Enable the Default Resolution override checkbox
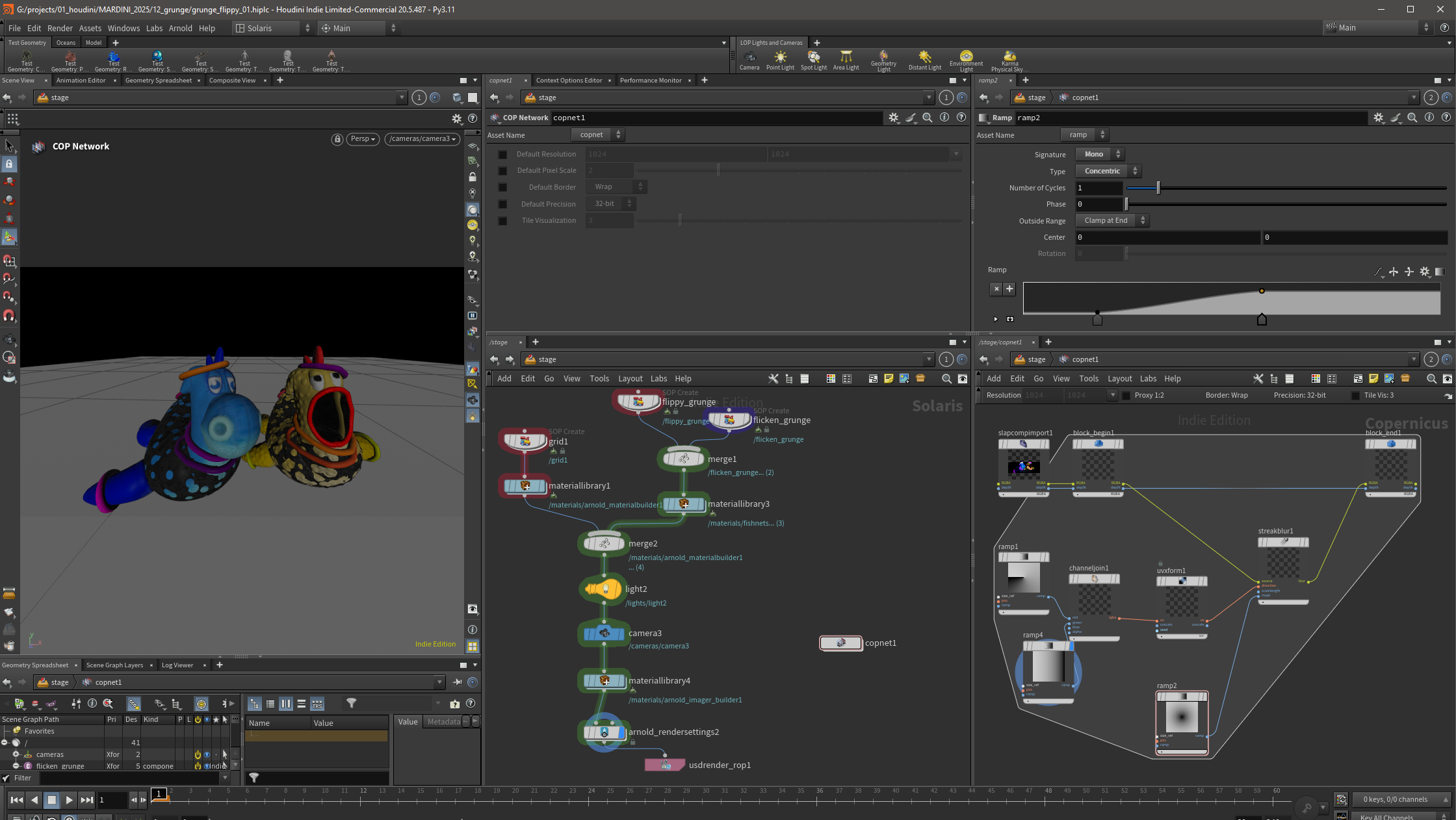This screenshot has height=820, width=1456. coord(502,155)
